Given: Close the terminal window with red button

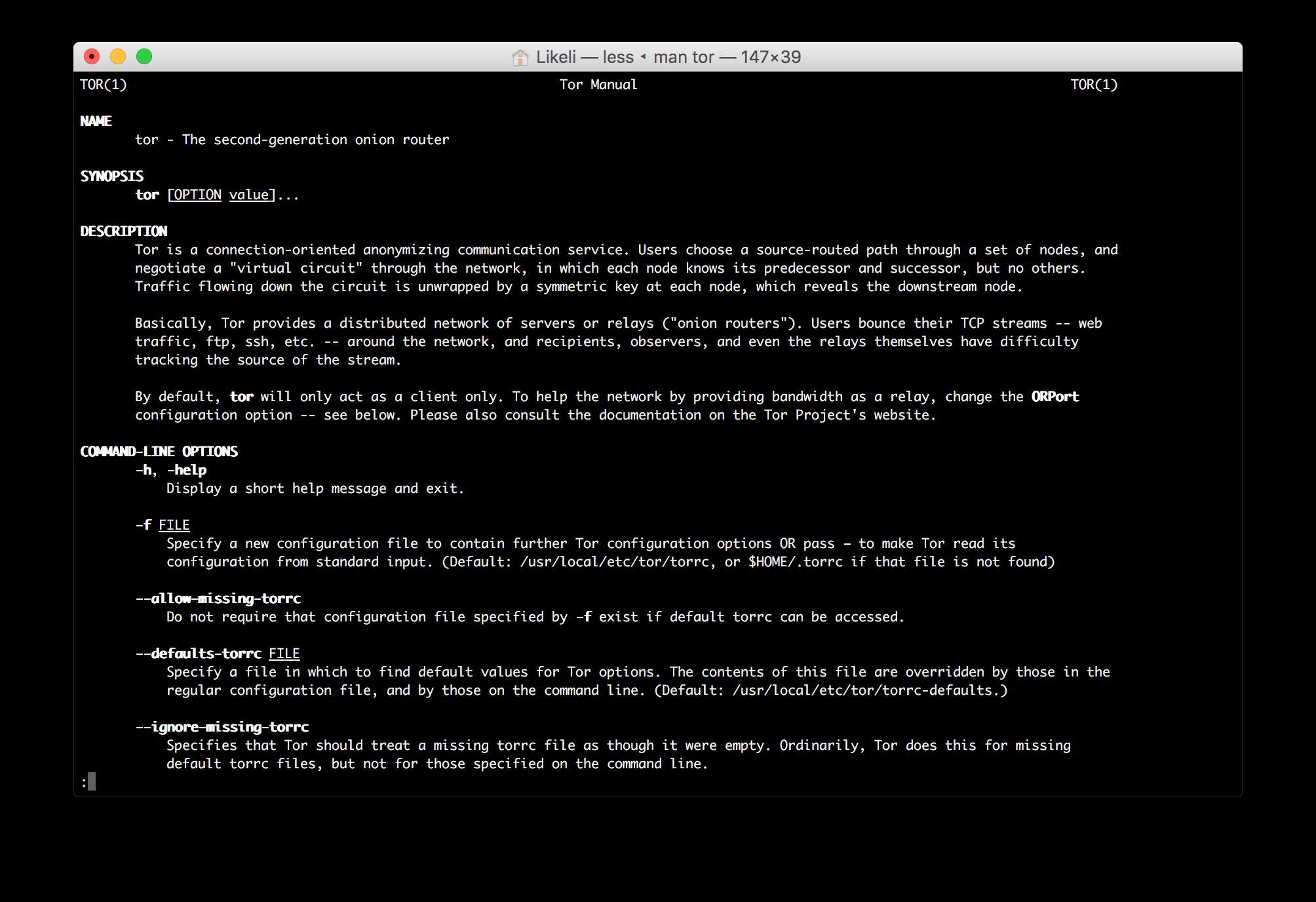Looking at the screenshot, I should click(x=92, y=57).
